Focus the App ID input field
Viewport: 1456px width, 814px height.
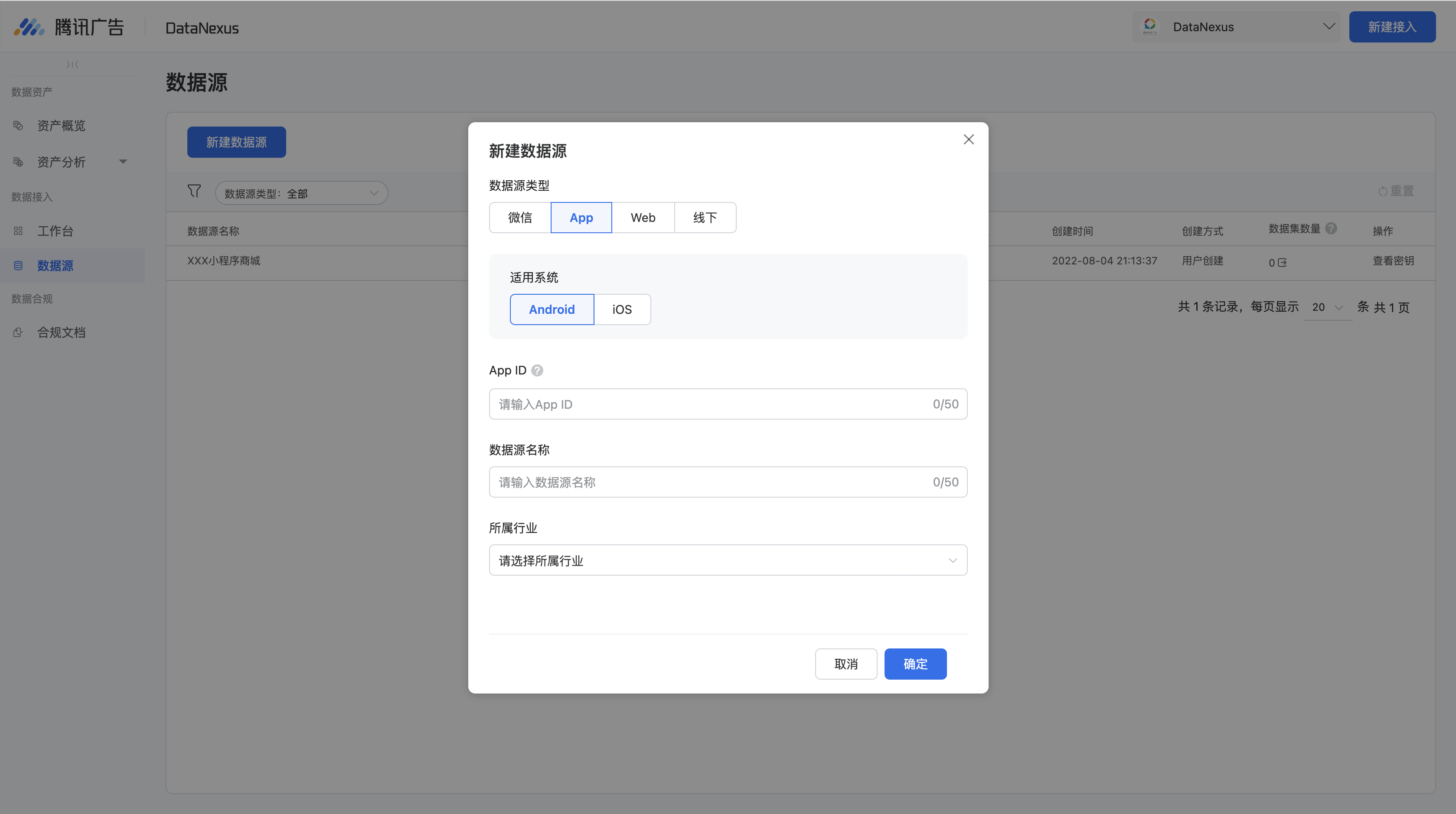tap(728, 404)
